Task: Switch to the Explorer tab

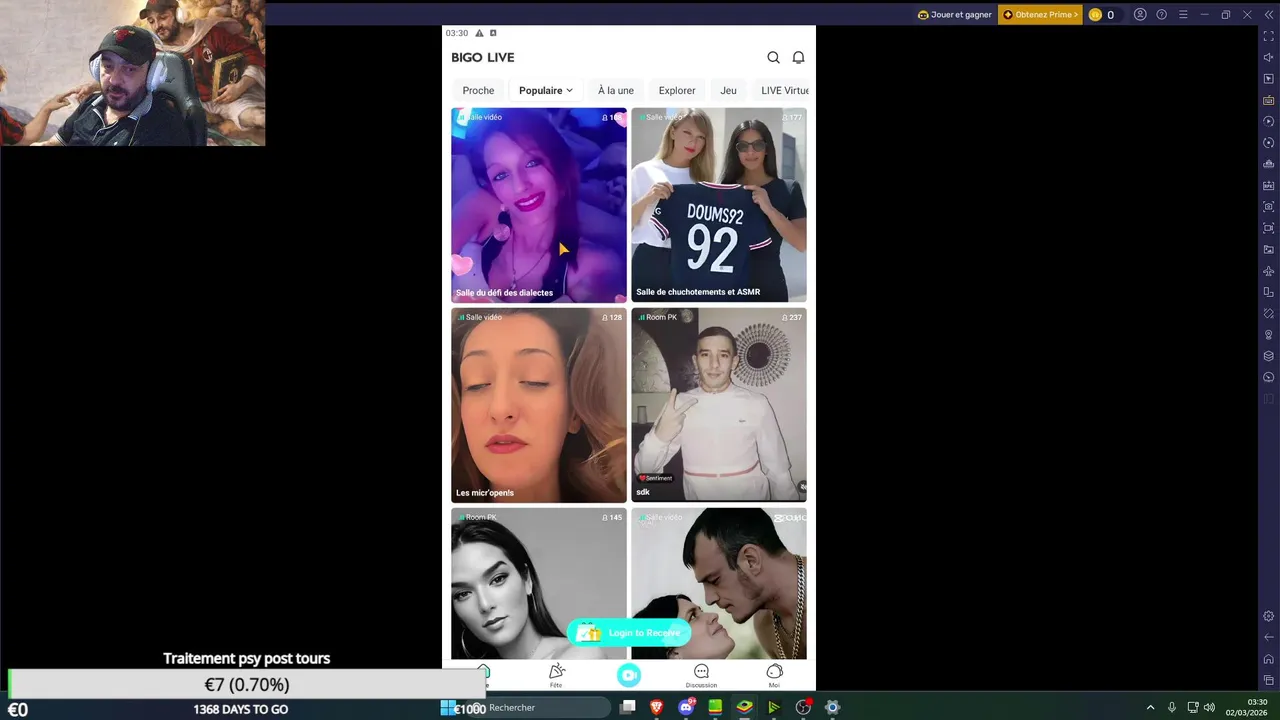Action: pyautogui.click(x=677, y=90)
